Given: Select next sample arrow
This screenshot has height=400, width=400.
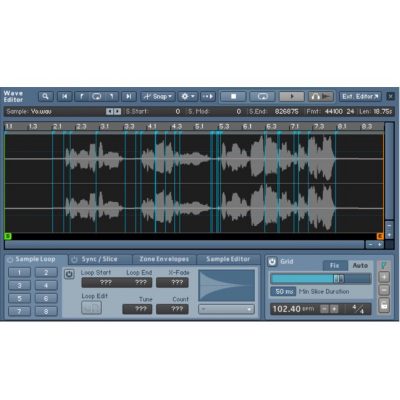Looking at the screenshot, I should coord(117,112).
